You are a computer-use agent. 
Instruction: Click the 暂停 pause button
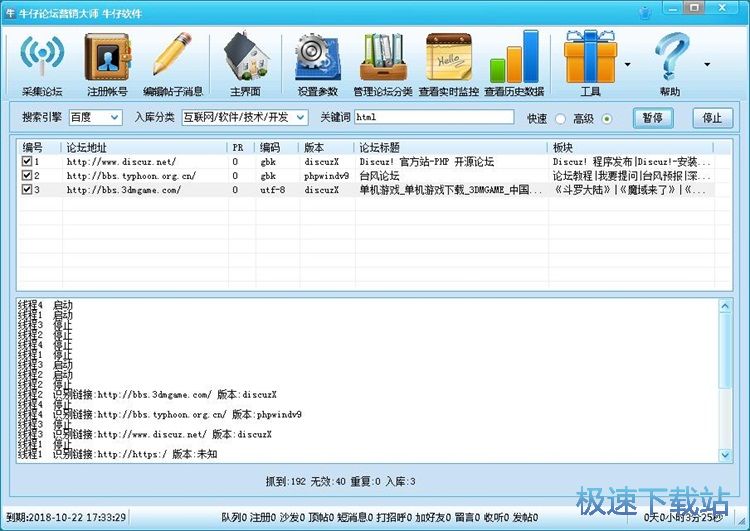653,118
